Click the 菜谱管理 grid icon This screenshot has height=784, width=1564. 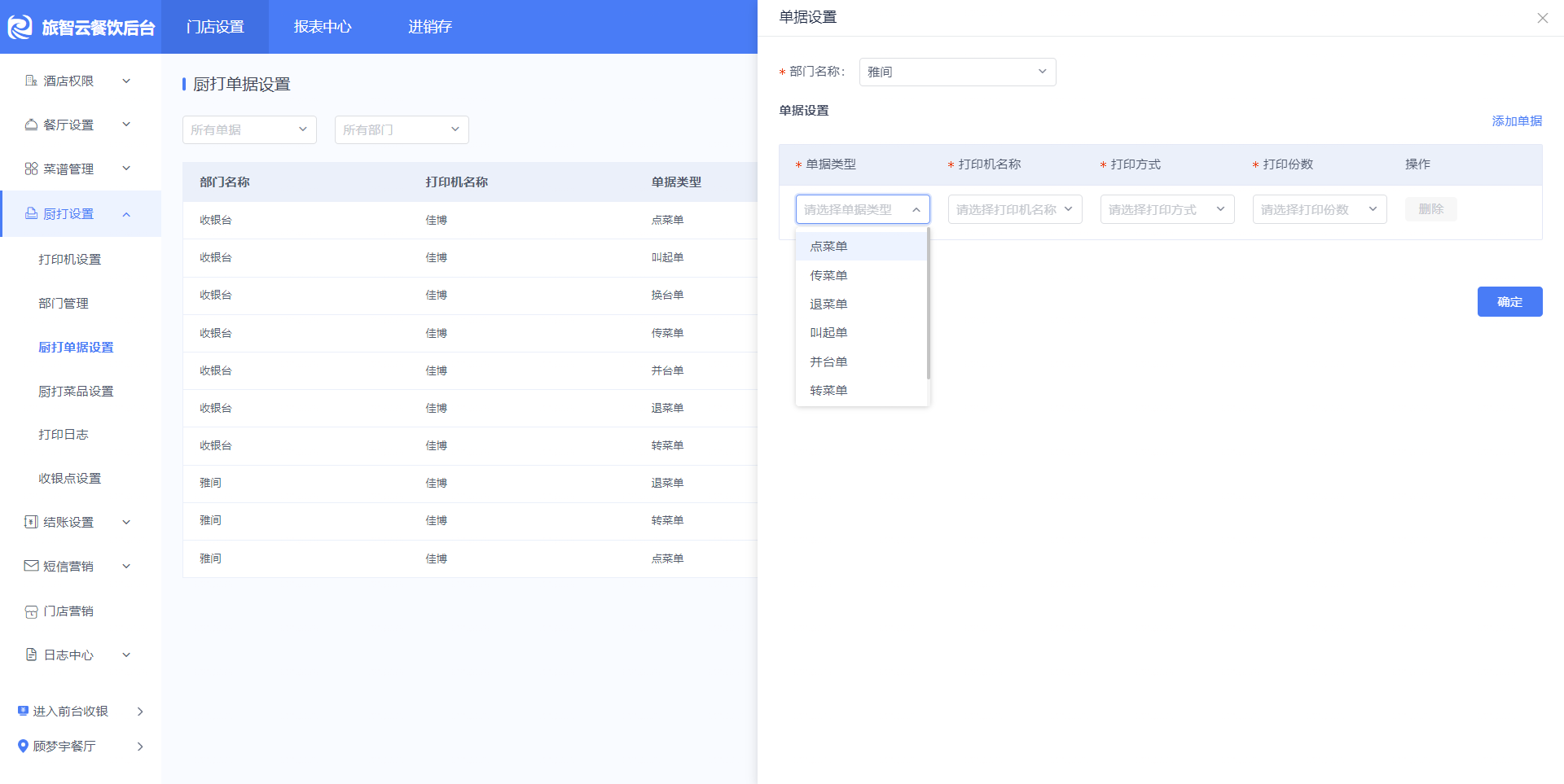point(31,169)
